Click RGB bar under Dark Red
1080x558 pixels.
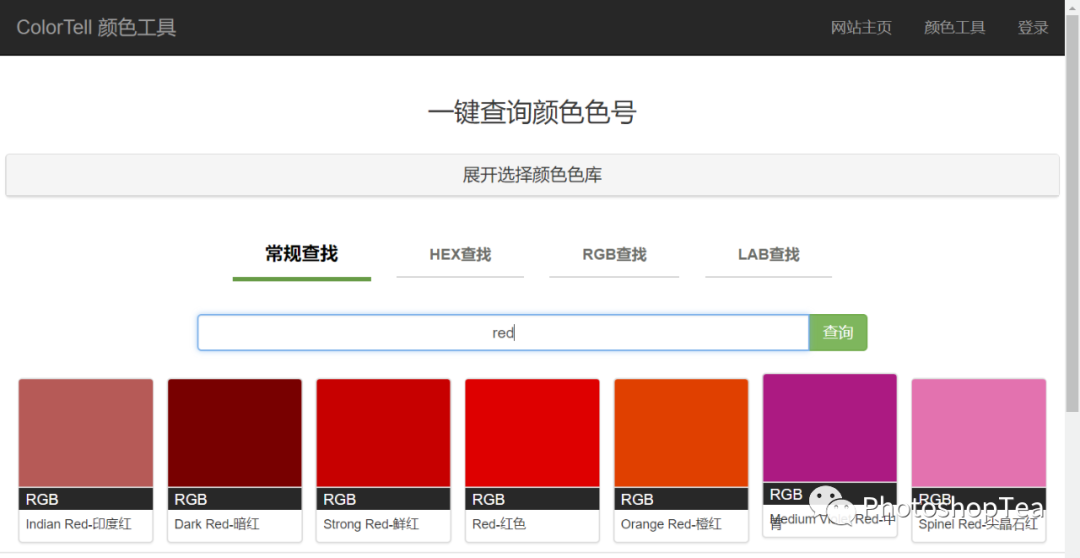[x=235, y=499]
